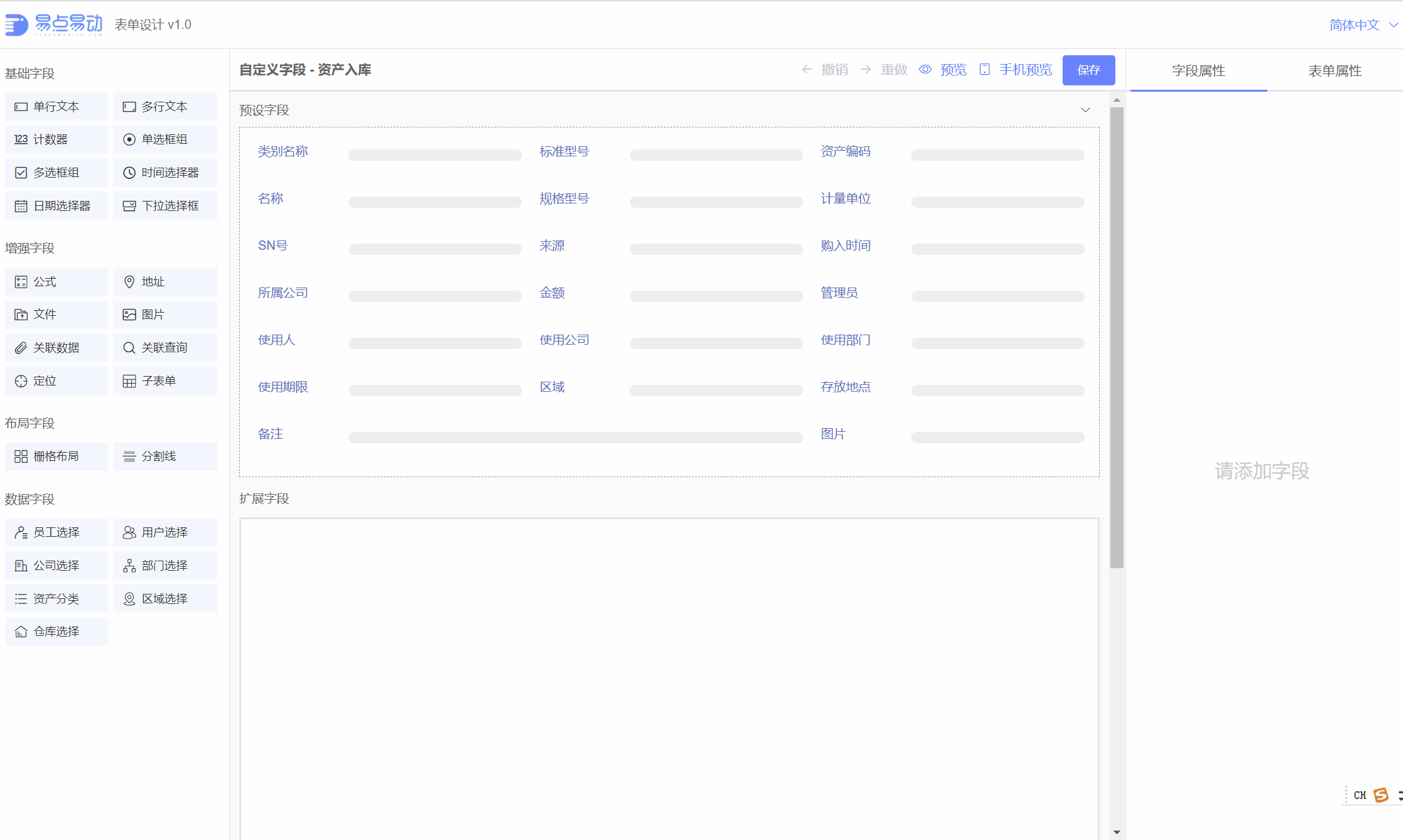
Task: Select the 单行文本 field icon
Action: tap(21, 107)
